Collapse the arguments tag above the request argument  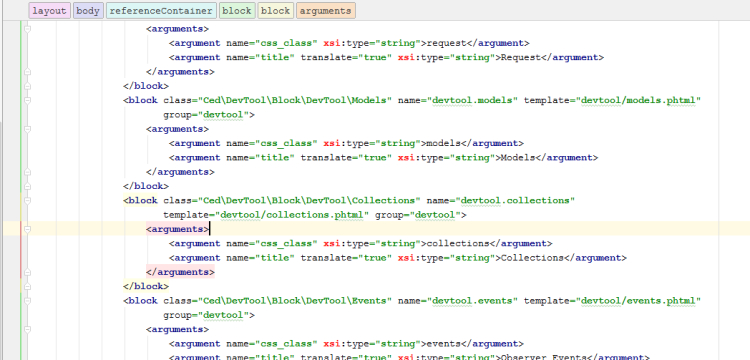[x=27, y=29]
